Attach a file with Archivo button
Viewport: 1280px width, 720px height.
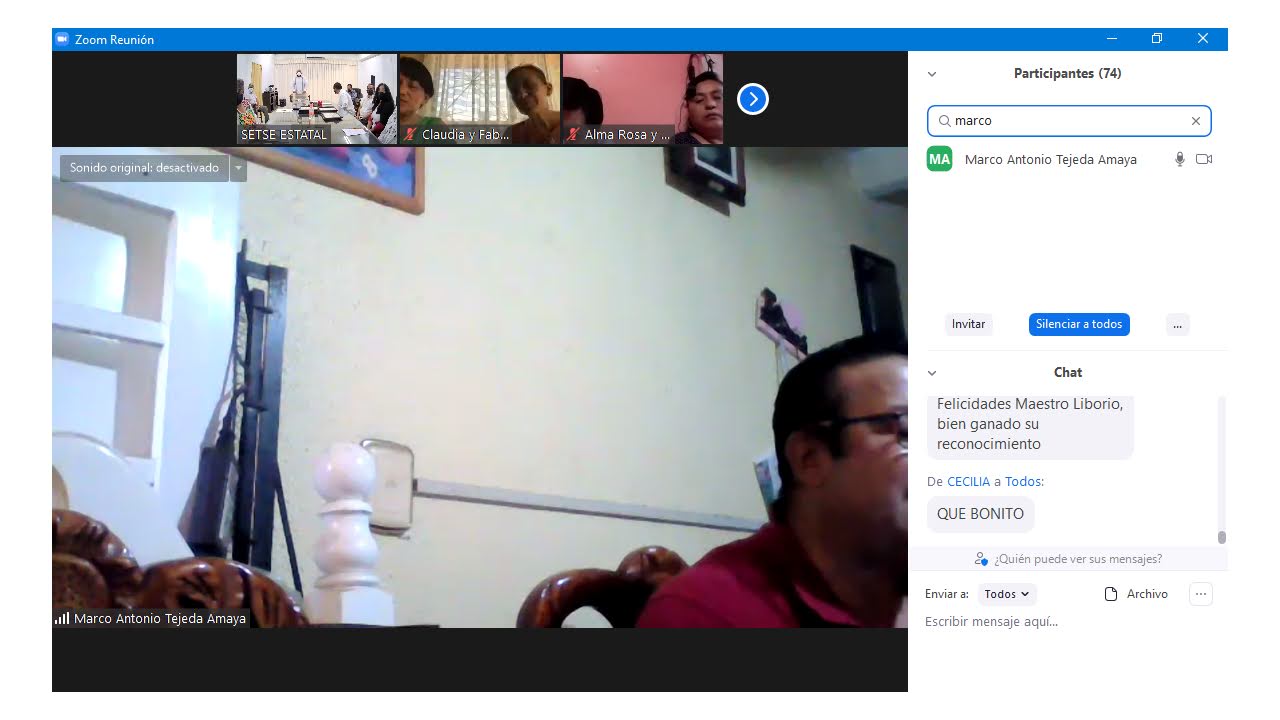(1136, 594)
